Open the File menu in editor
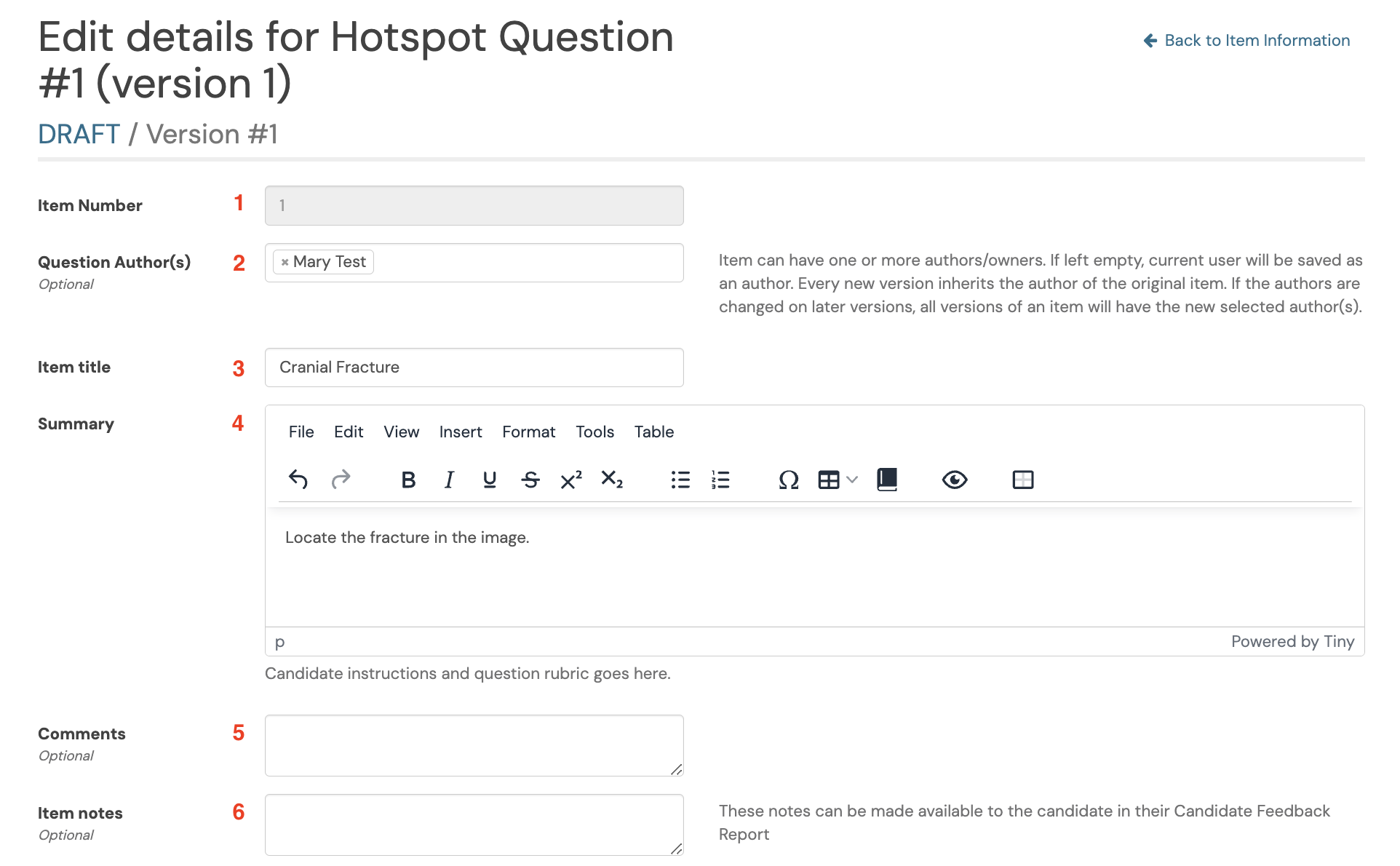The image size is (1400, 866). point(301,432)
